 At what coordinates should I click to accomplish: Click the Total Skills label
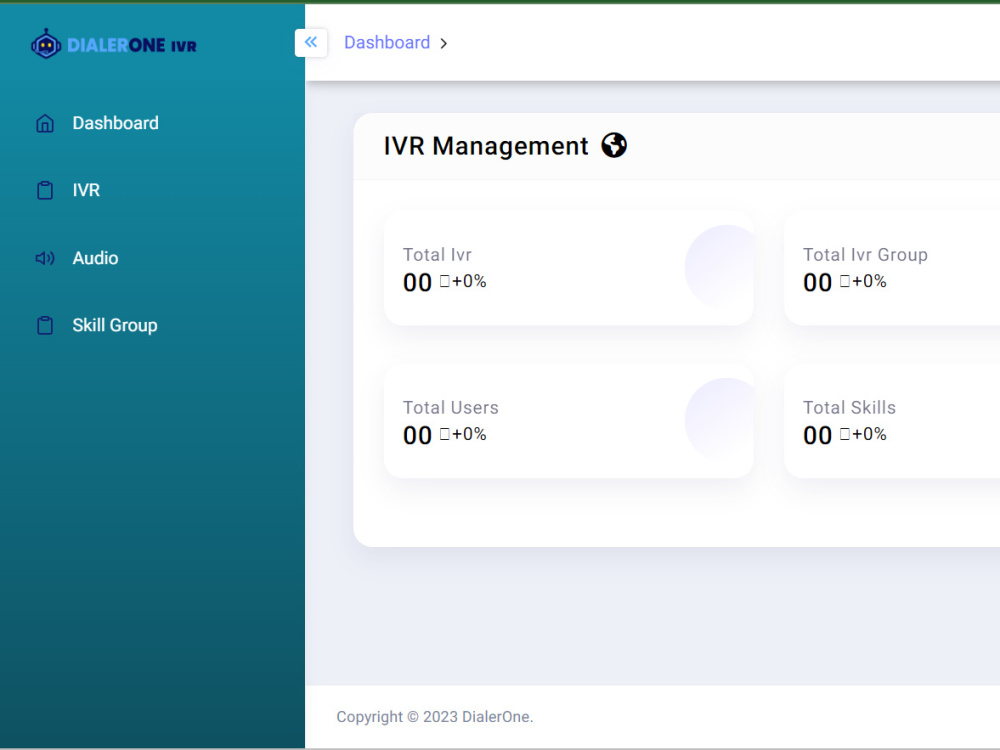849,408
